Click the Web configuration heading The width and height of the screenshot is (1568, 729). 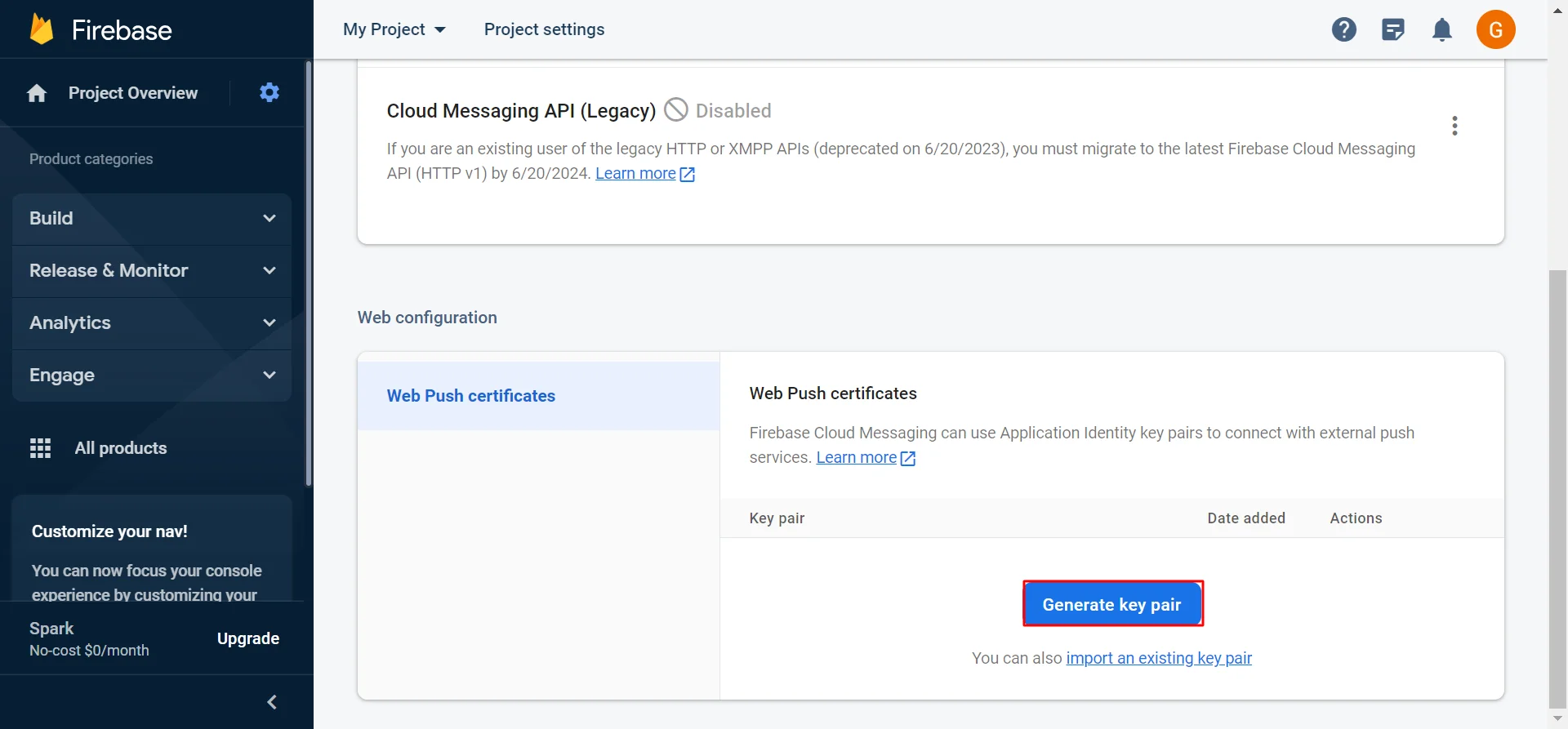pyautogui.click(x=427, y=318)
